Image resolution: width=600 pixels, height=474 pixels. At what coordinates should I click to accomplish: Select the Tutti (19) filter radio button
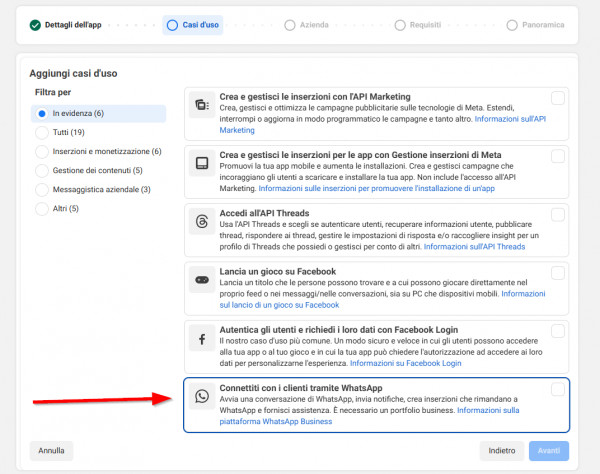point(42,132)
